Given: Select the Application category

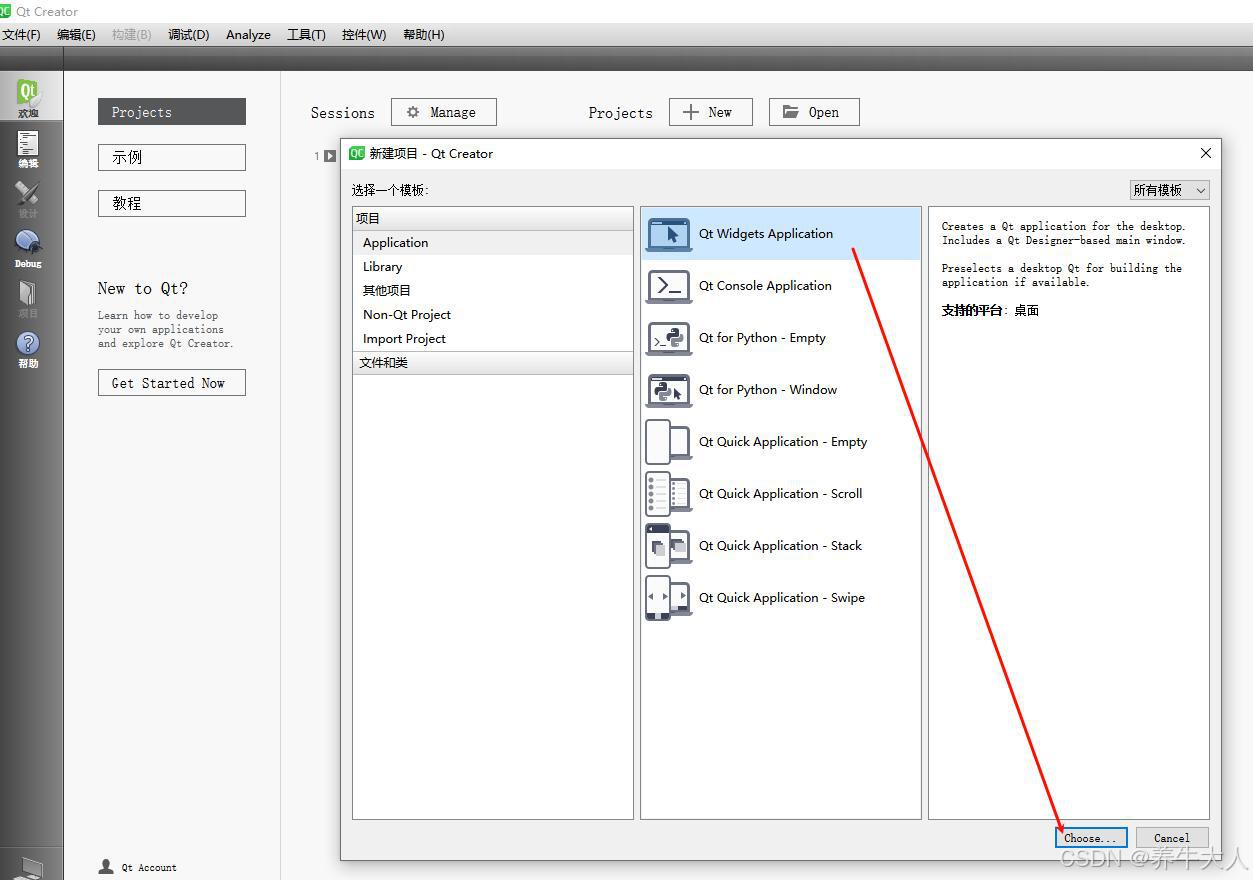Looking at the screenshot, I should pos(493,243).
